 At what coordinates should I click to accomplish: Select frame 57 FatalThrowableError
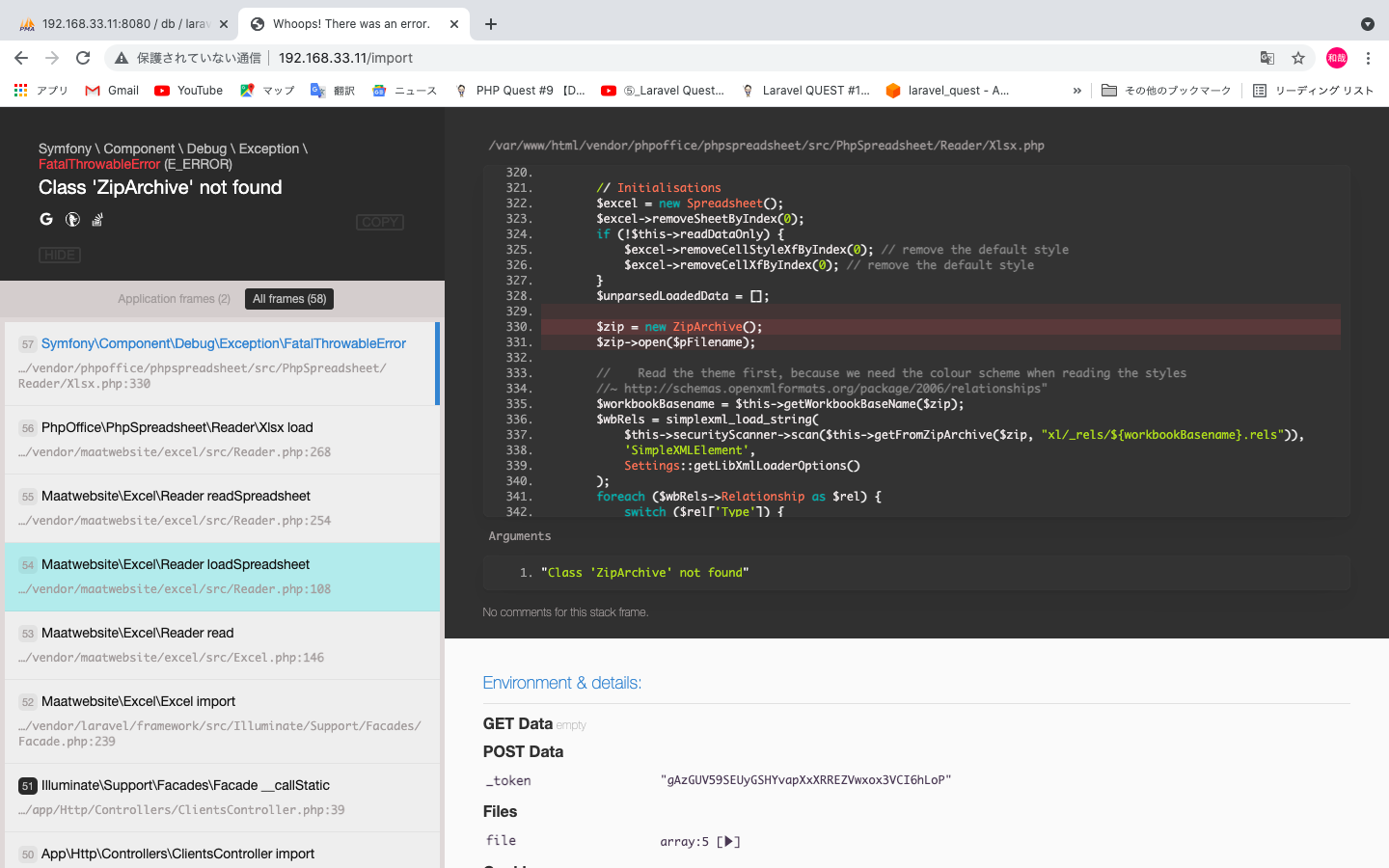(222, 363)
